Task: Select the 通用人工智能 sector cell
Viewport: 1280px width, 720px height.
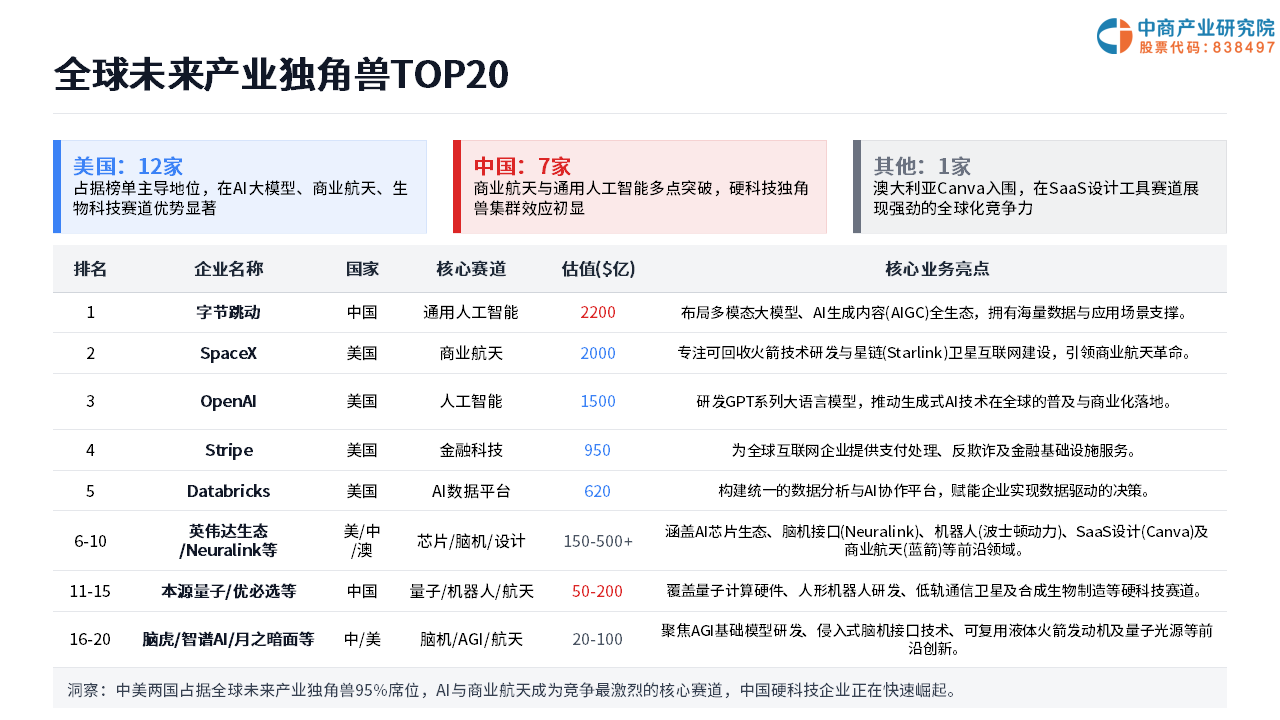Action: (471, 312)
